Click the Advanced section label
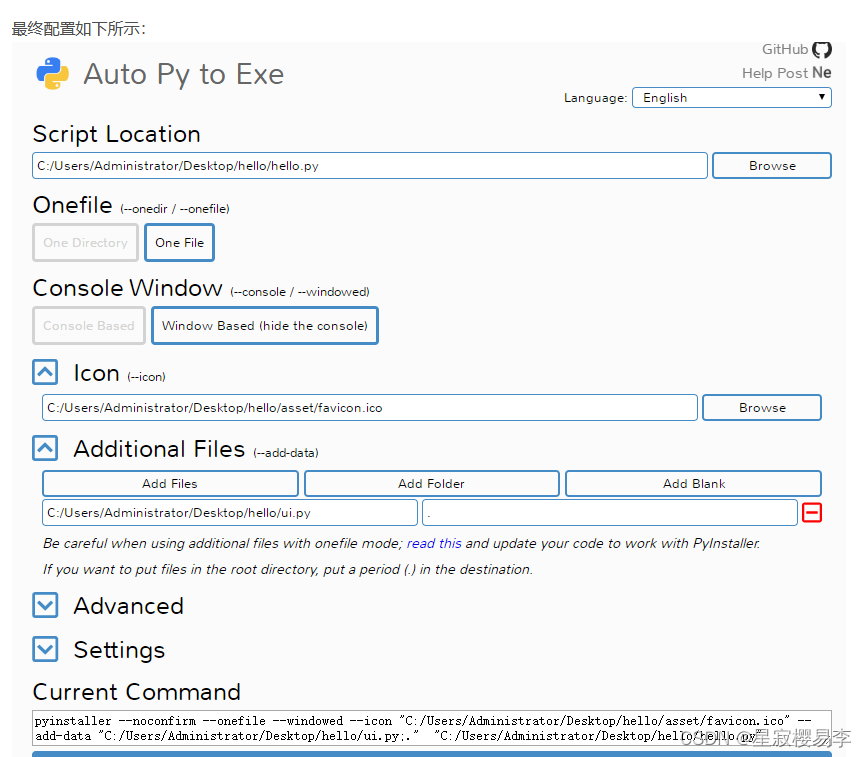The height and width of the screenshot is (757, 866). [x=129, y=606]
